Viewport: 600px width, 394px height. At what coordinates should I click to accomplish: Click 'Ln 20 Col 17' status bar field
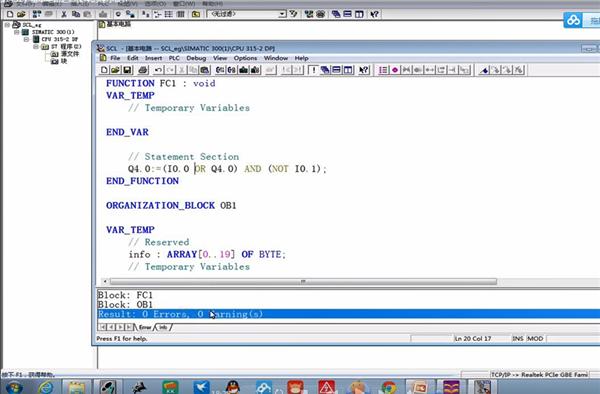[x=473, y=339]
